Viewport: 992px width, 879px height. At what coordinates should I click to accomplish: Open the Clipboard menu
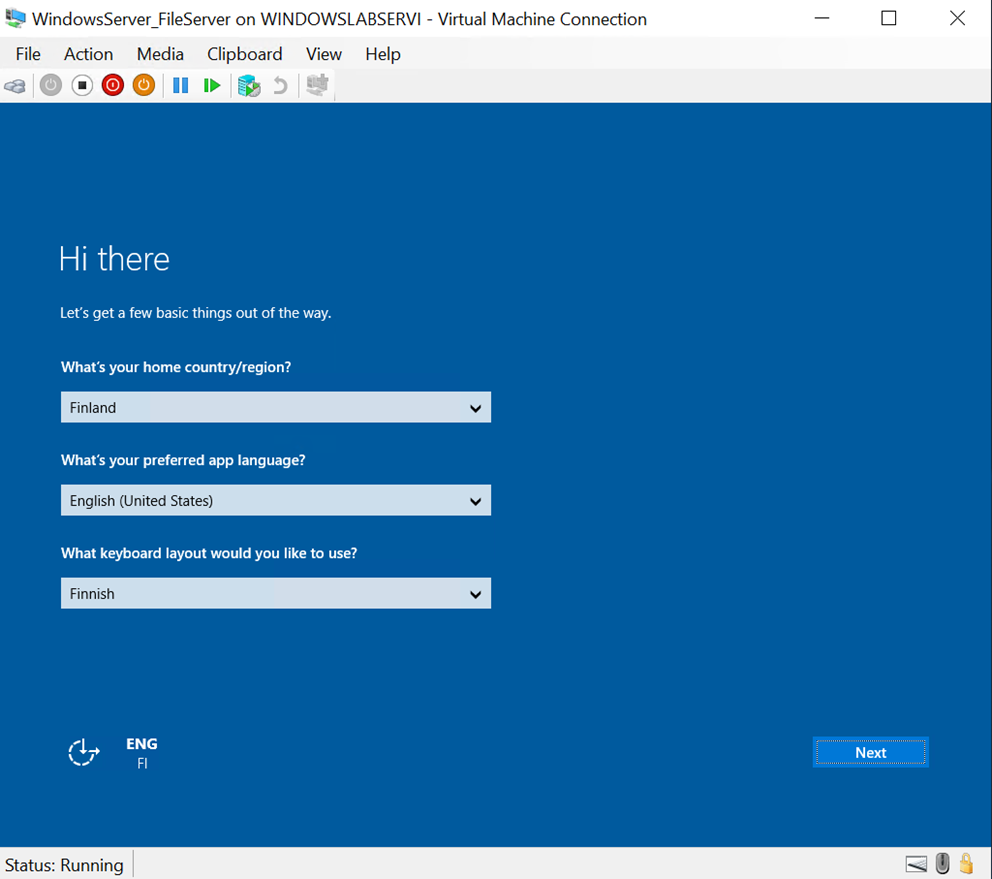click(x=244, y=54)
